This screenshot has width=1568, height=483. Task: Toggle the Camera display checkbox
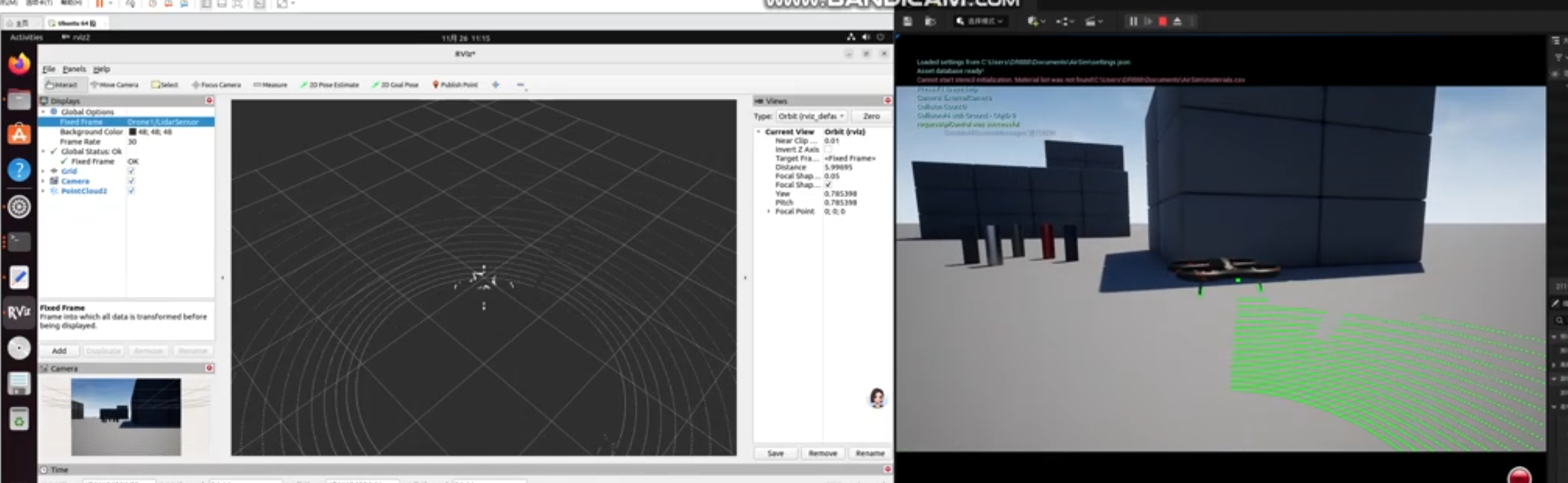[131, 181]
